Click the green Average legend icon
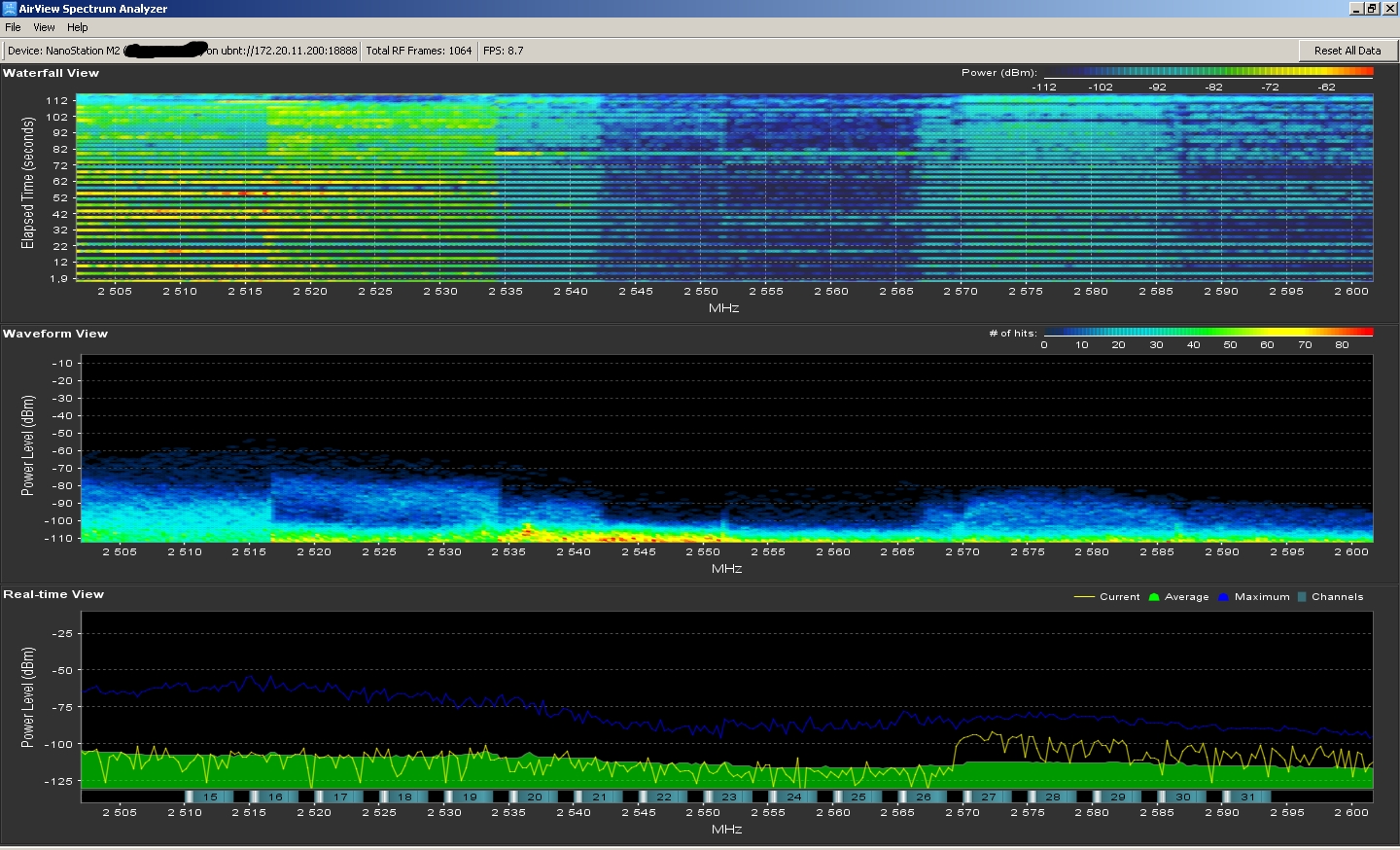This screenshot has height=850, width=1400. click(1154, 597)
